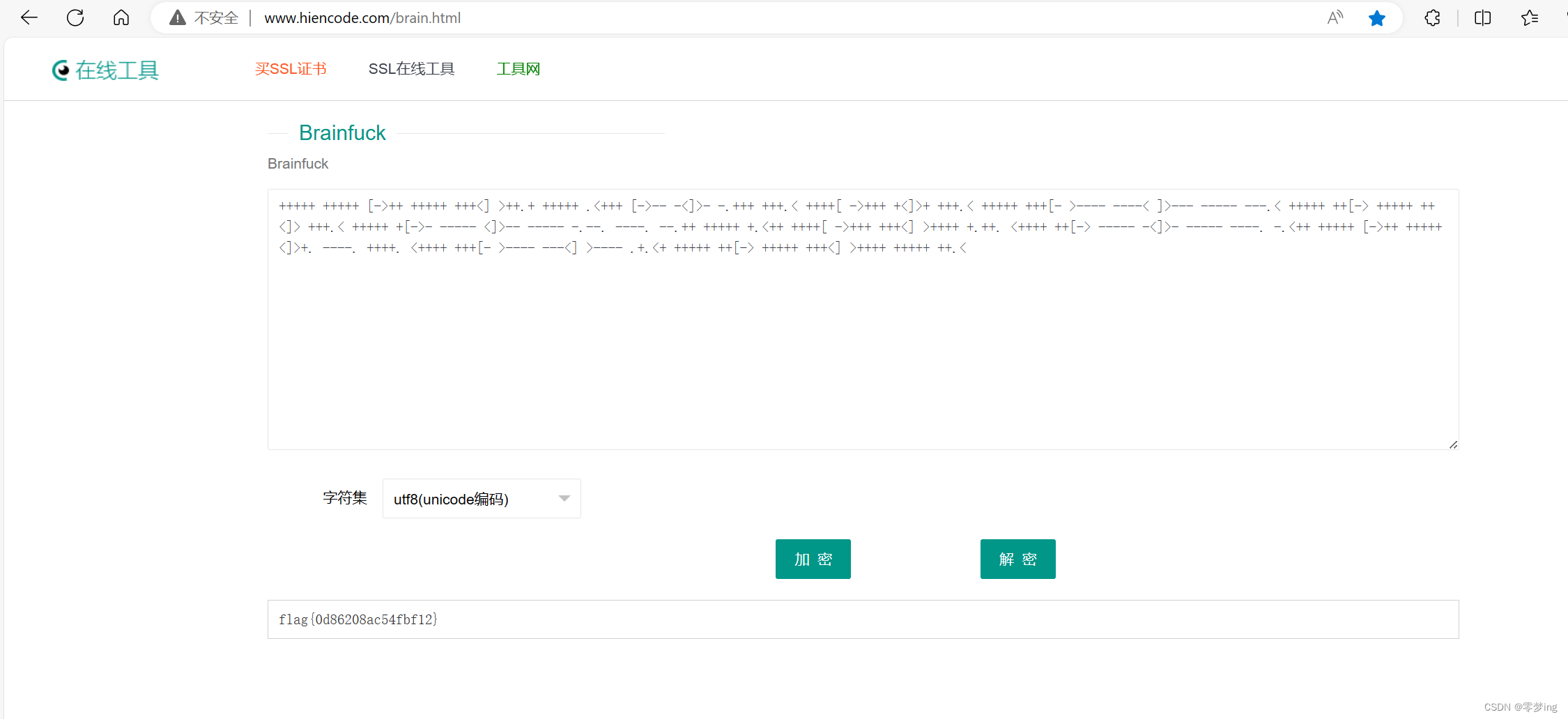Open the browser Extensions menu
The image size is (1568, 719).
(x=1432, y=17)
